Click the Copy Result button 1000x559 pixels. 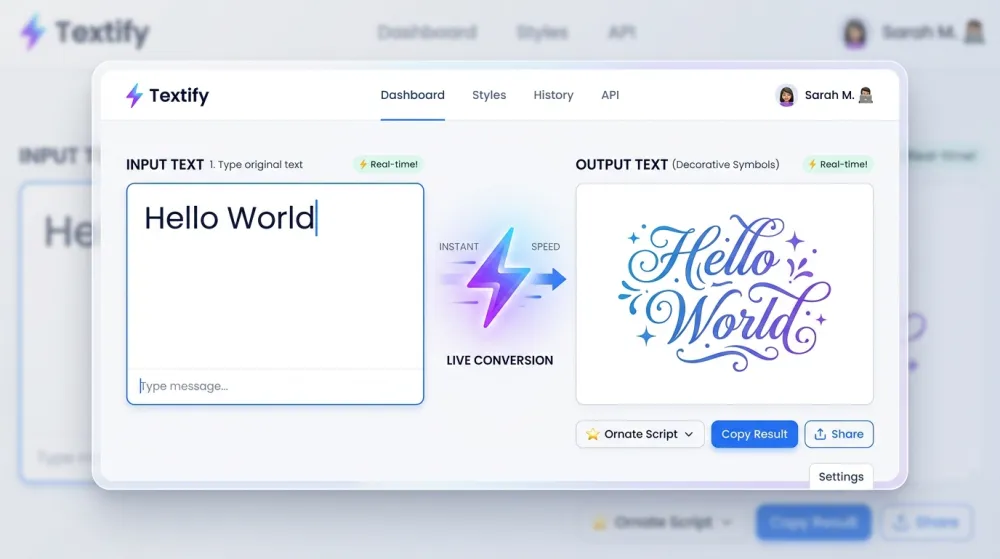tap(754, 434)
